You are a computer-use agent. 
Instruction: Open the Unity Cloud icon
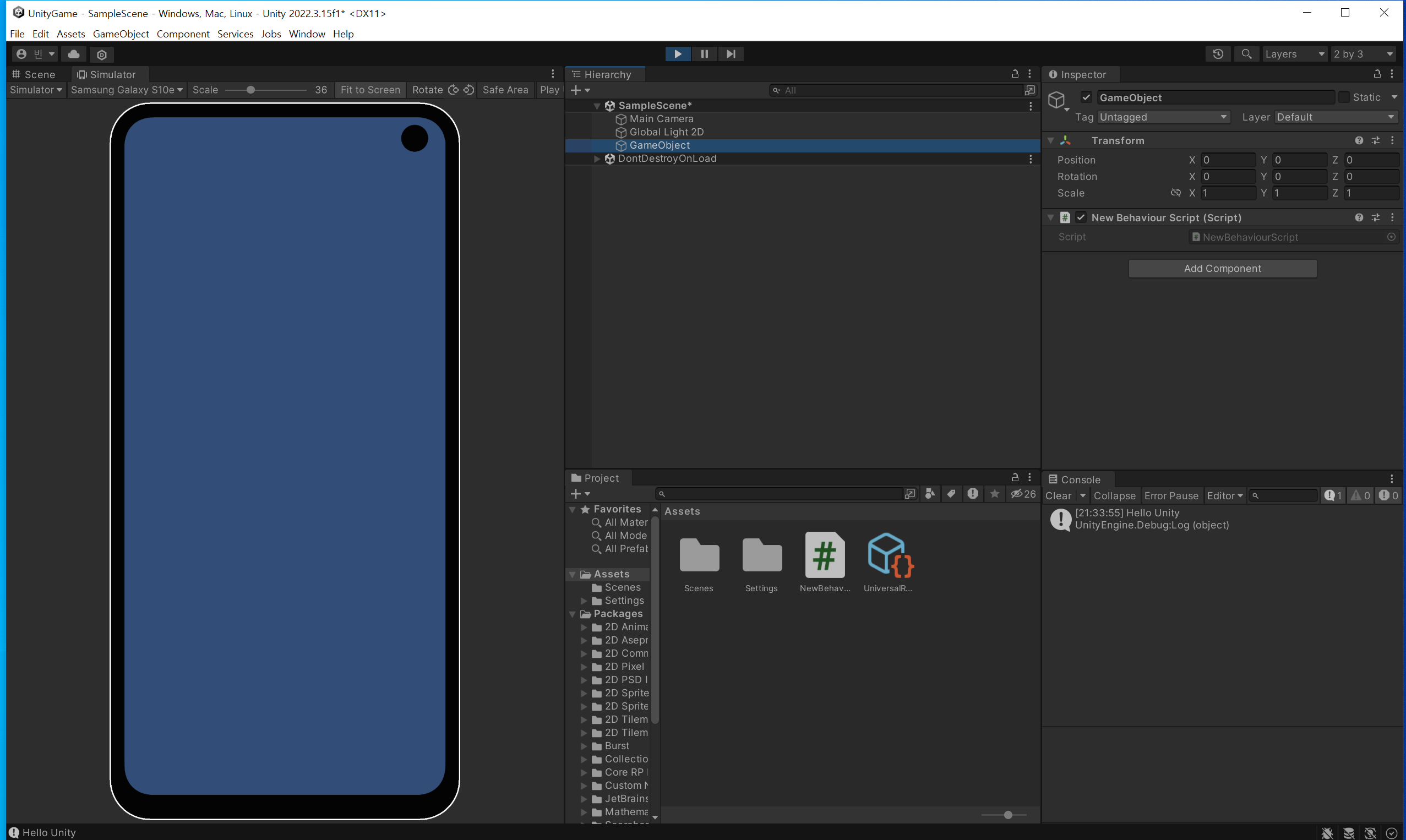tap(74, 54)
